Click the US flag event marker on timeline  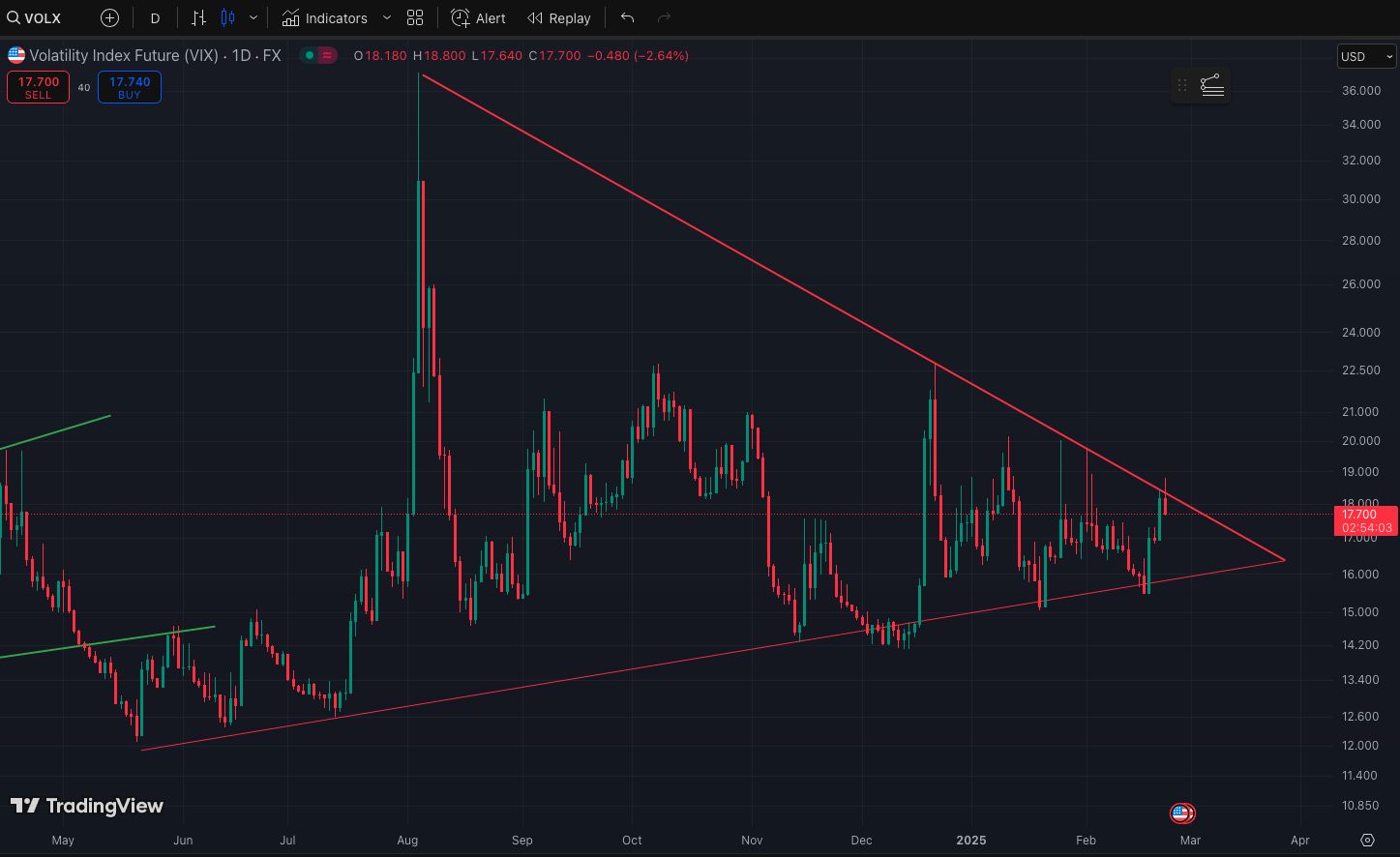[1181, 813]
